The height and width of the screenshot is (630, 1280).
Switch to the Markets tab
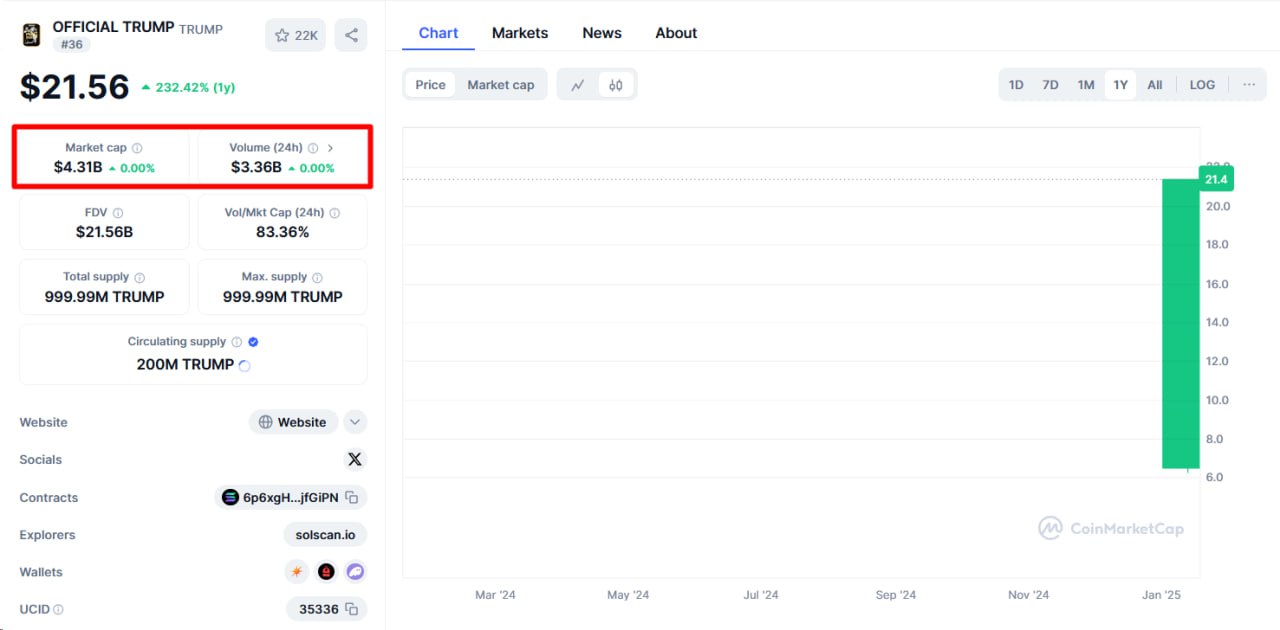click(x=520, y=33)
